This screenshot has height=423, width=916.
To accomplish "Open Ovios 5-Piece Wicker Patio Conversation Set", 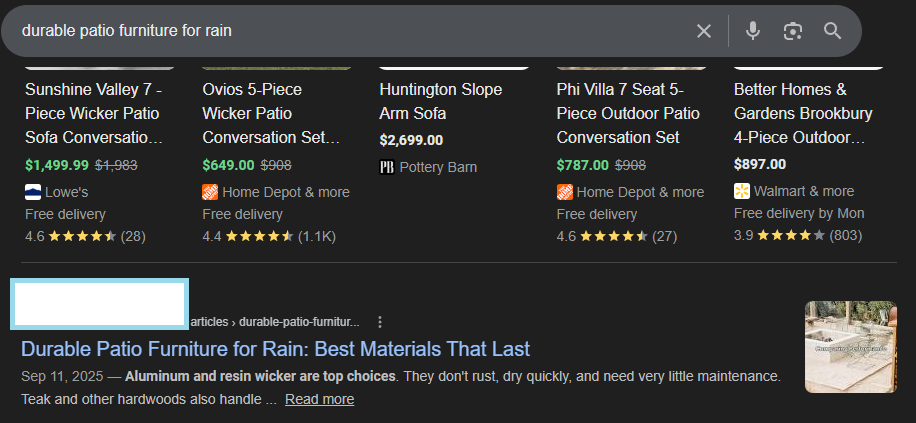I will [271, 113].
